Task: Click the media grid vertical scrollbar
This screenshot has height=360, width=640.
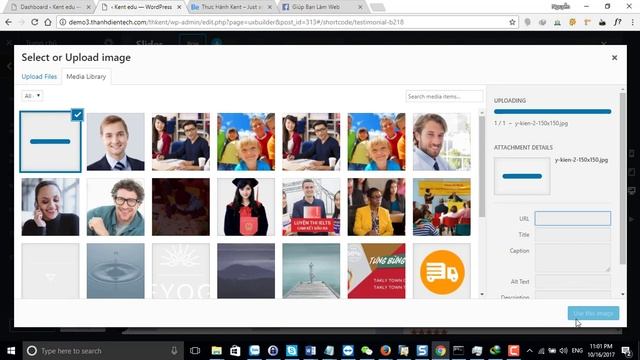Action: coord(482,167)
